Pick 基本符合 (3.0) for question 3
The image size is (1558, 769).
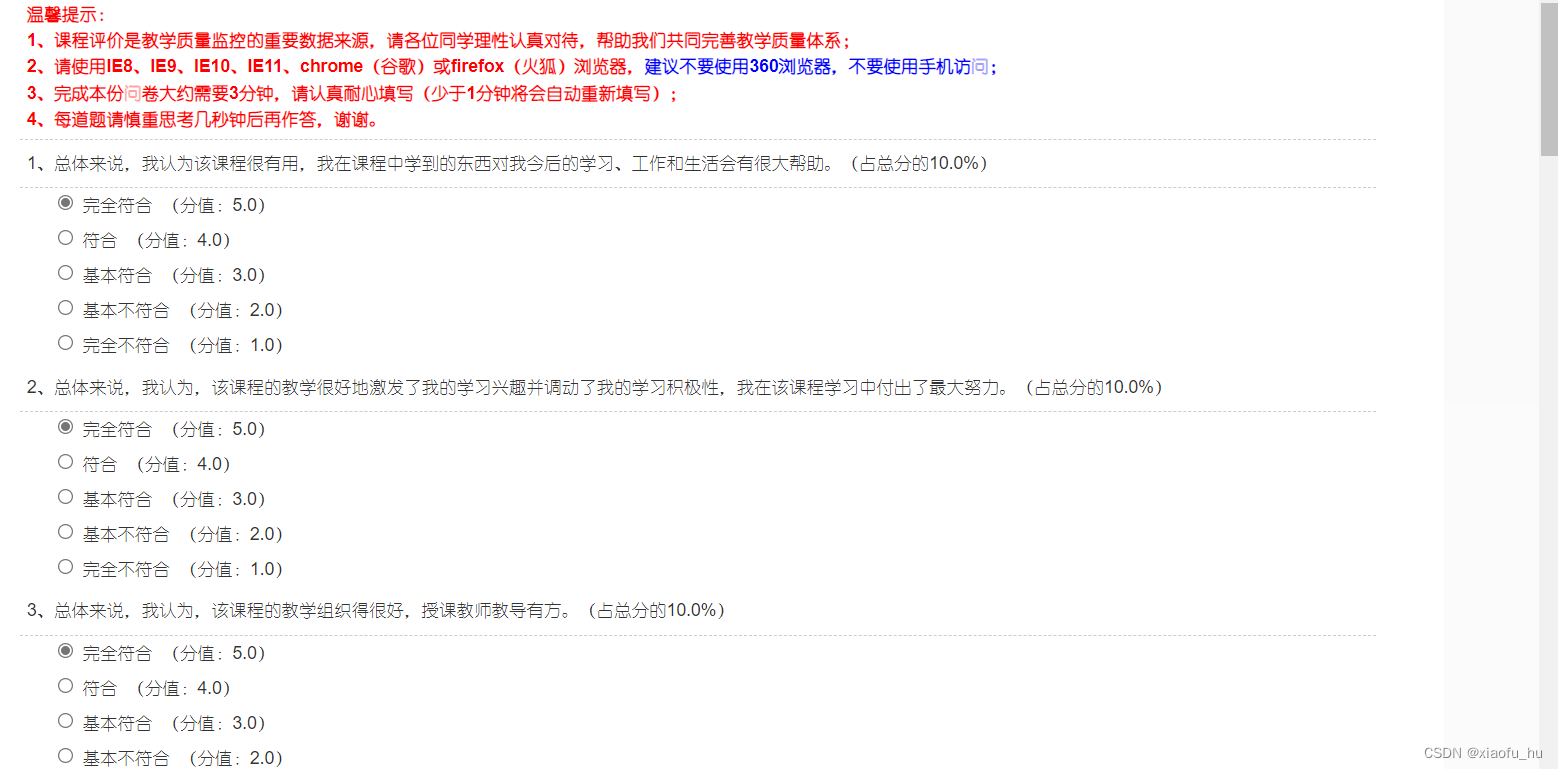point(66,721)
